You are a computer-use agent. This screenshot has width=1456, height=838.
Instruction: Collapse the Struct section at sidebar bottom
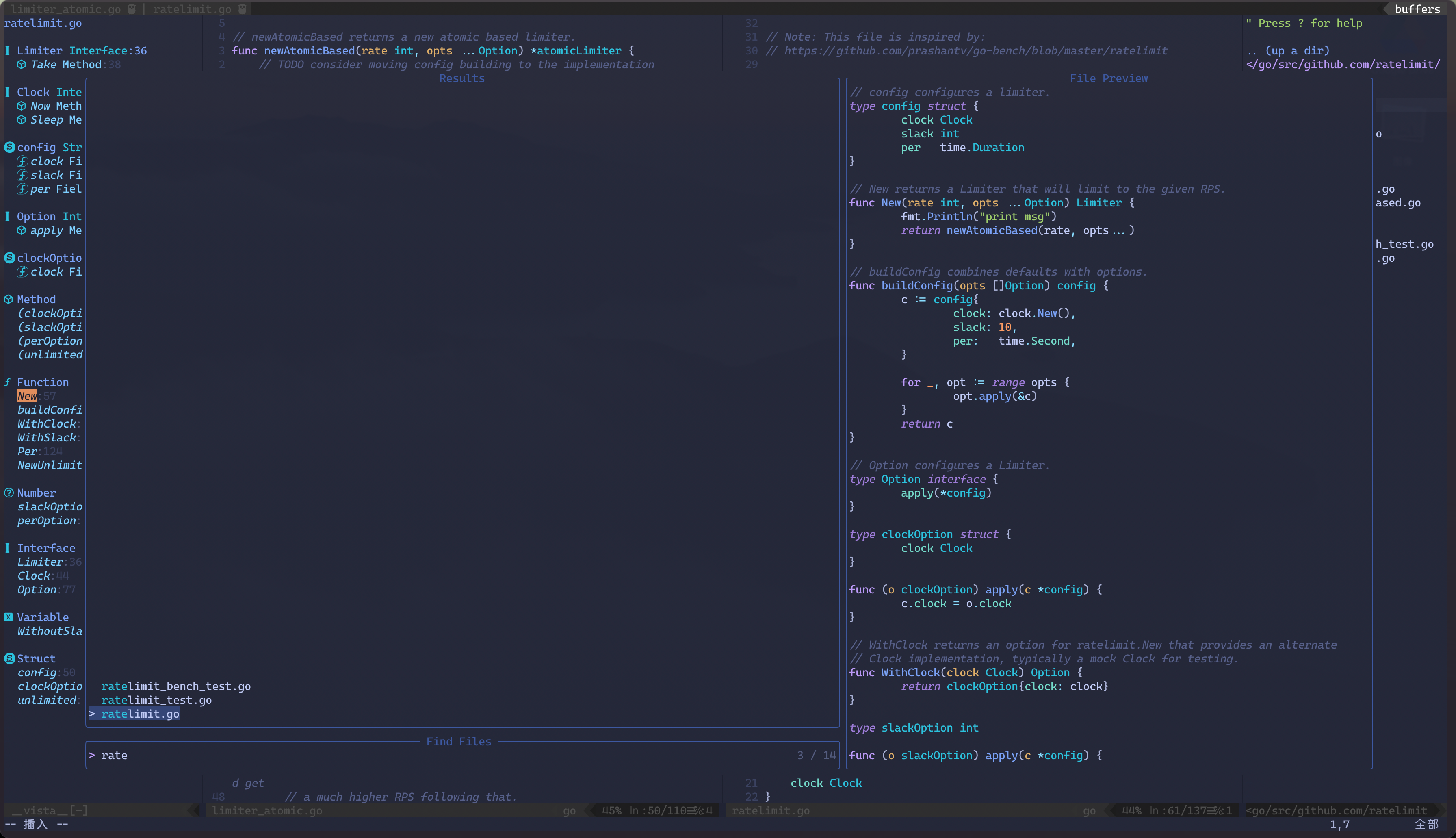[x=36, y=658]
